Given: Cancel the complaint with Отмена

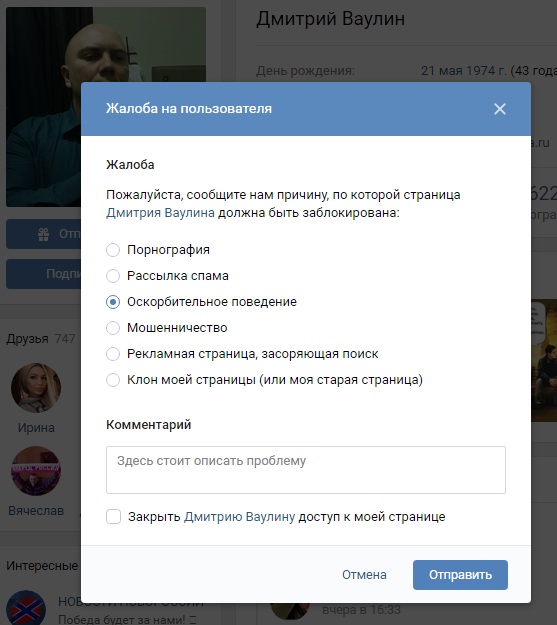Looking at the screenshot, I should click(x=364, y=575).
